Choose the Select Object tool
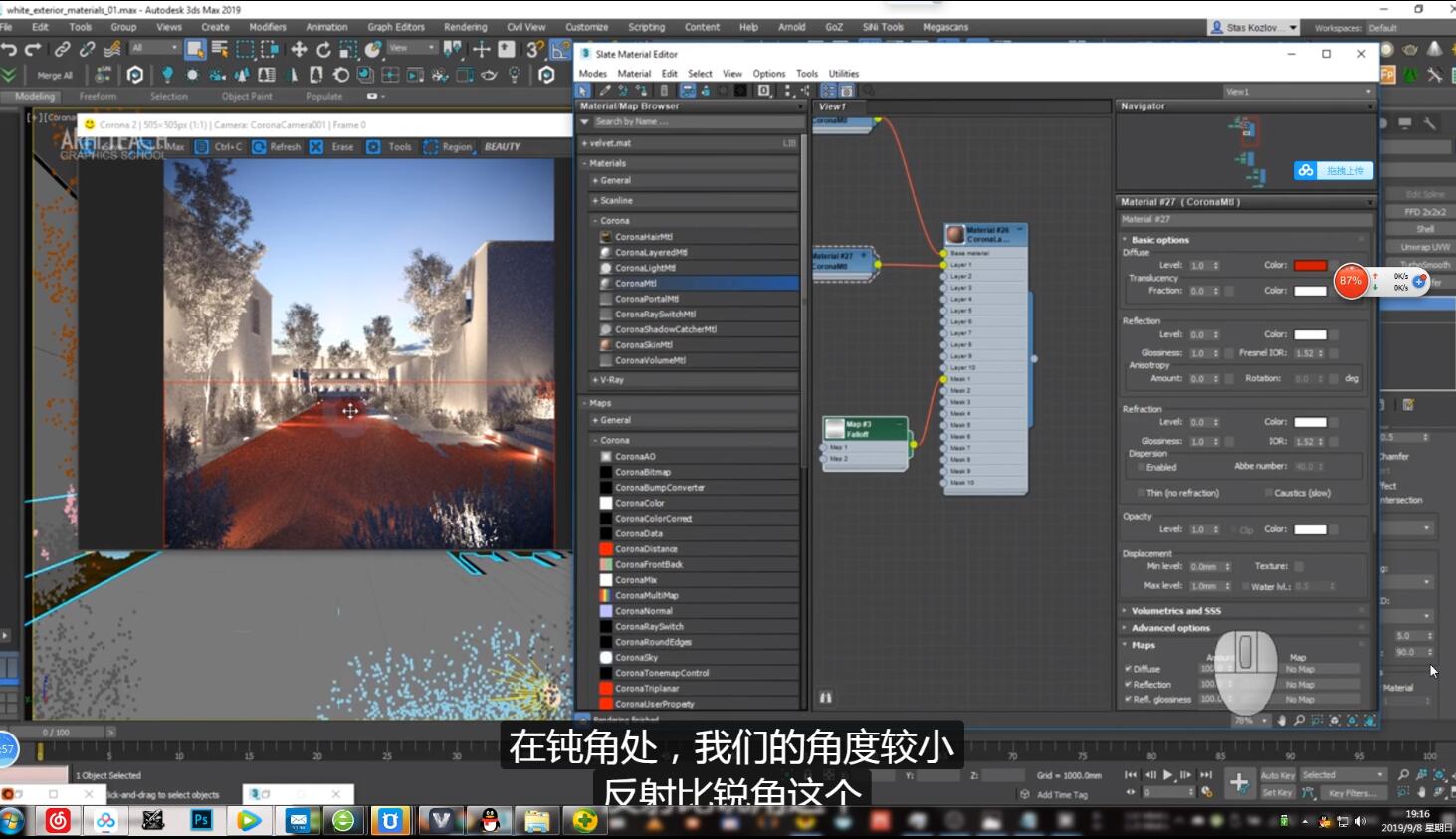The height and width of the screenshot is (839, 1456). (x=195, y=49)
